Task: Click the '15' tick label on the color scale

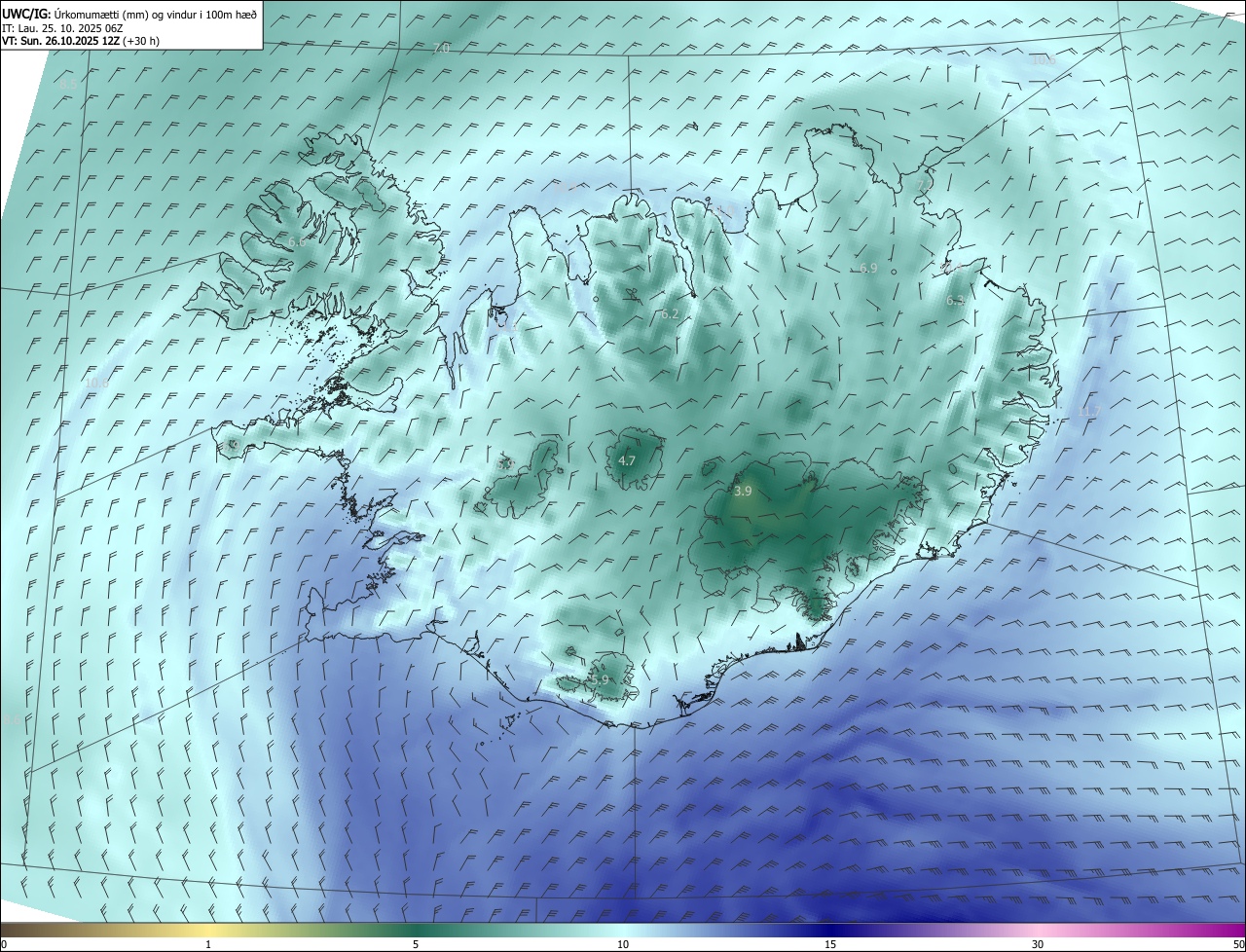Action: (830, 944)
